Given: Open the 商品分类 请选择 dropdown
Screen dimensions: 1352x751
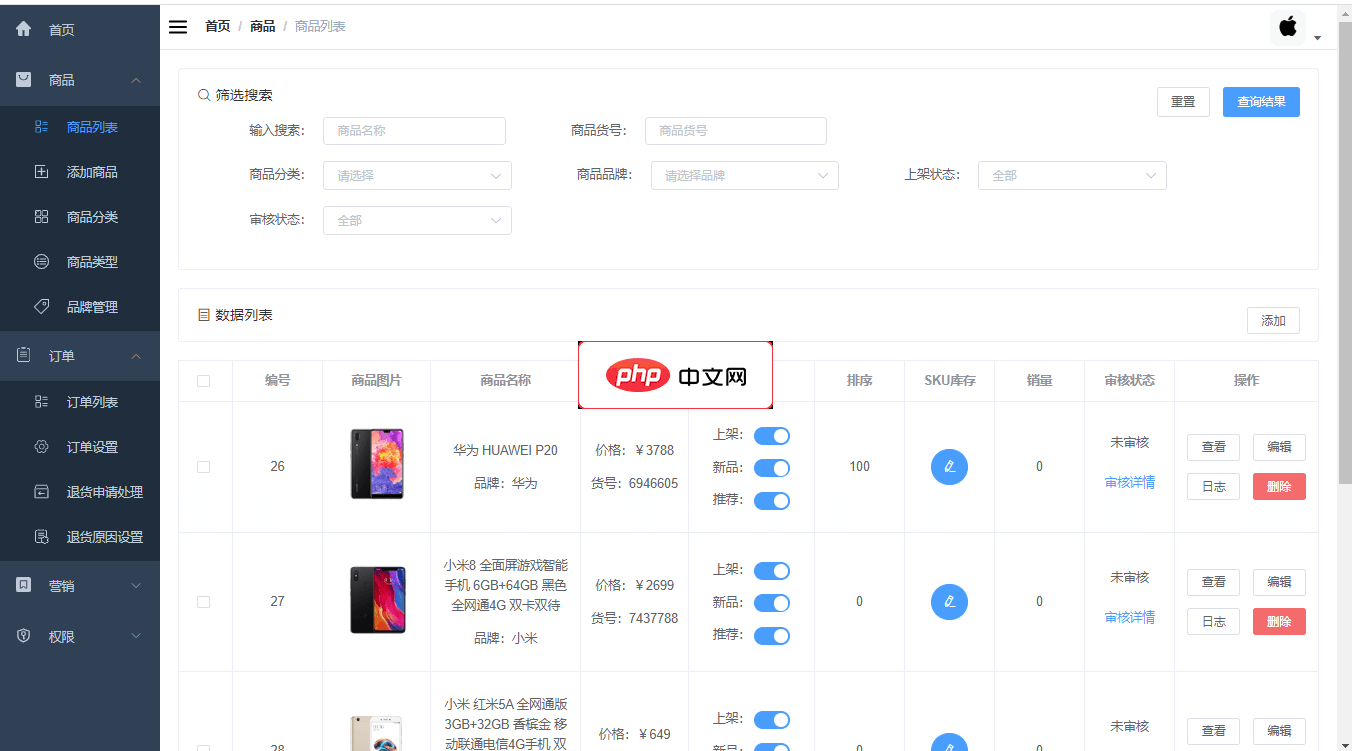Looking at the screenshot, I should click(x=417, y=175).
